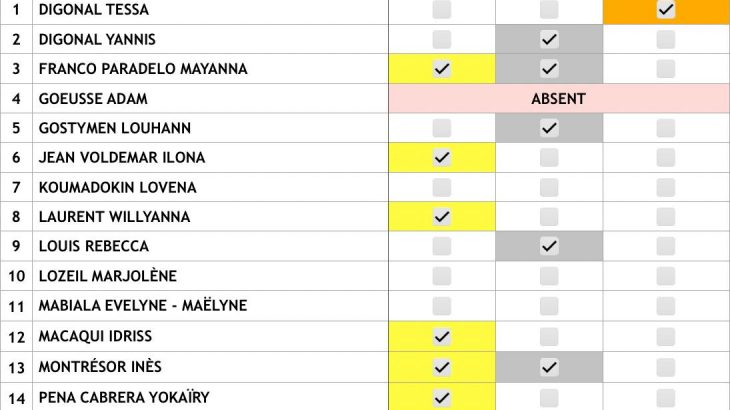Viewport: 730px width, 410px height.
Task: Click the row number 10 cell
Action: point(16,276)
